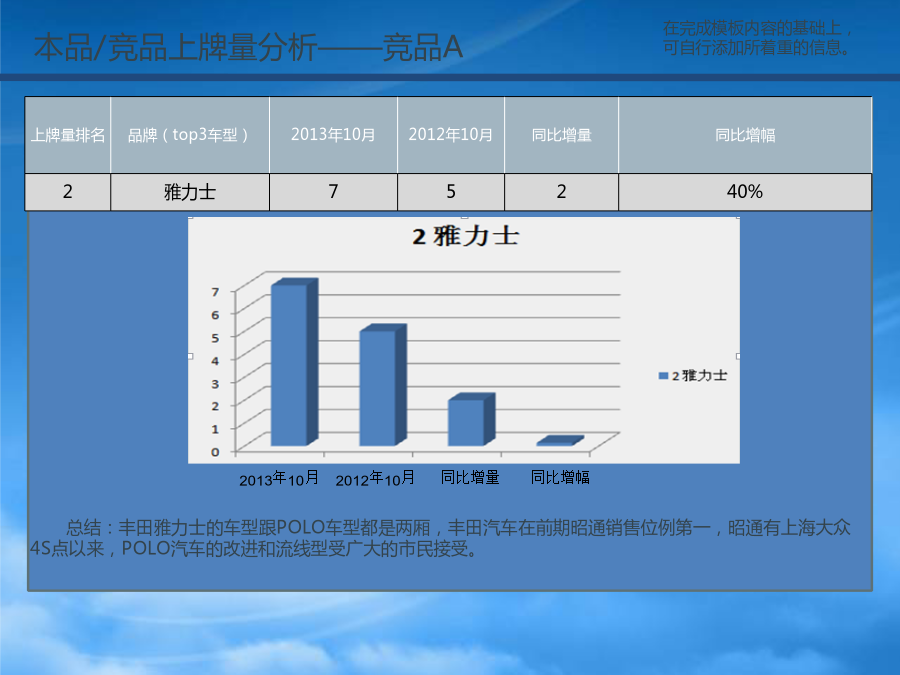
Task: Click the chart bar for 2012年10月
Action: (382, 385)
